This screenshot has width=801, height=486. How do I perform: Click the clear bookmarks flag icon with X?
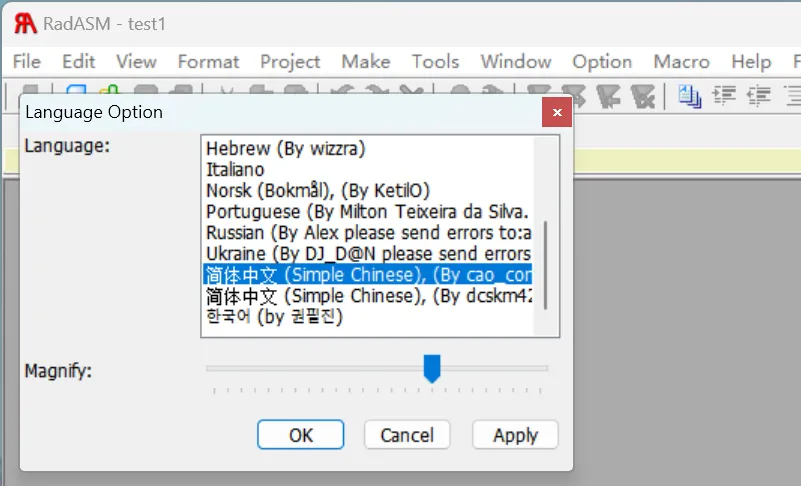[x=643, y=96]
